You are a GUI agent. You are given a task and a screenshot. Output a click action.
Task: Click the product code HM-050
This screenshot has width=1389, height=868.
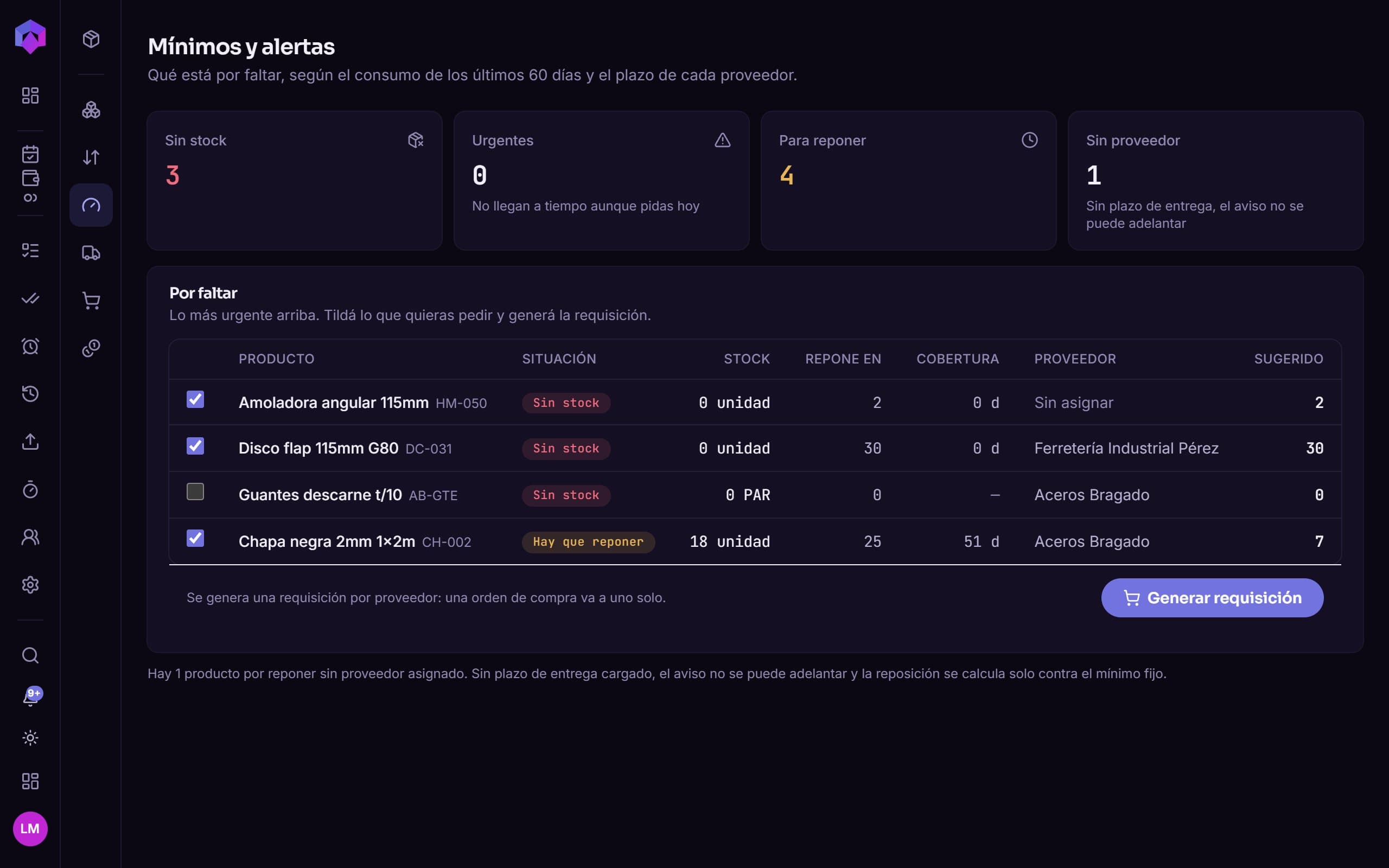pos(461,404)
